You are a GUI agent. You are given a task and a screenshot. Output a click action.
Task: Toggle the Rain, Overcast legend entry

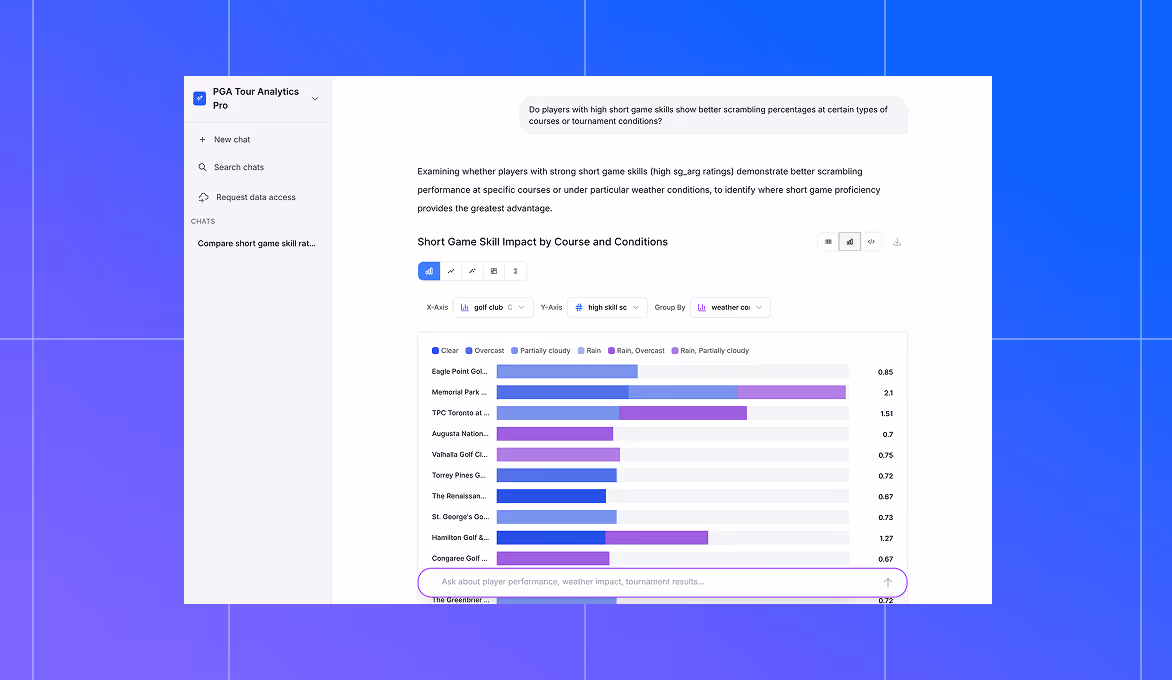pos(635,350)
